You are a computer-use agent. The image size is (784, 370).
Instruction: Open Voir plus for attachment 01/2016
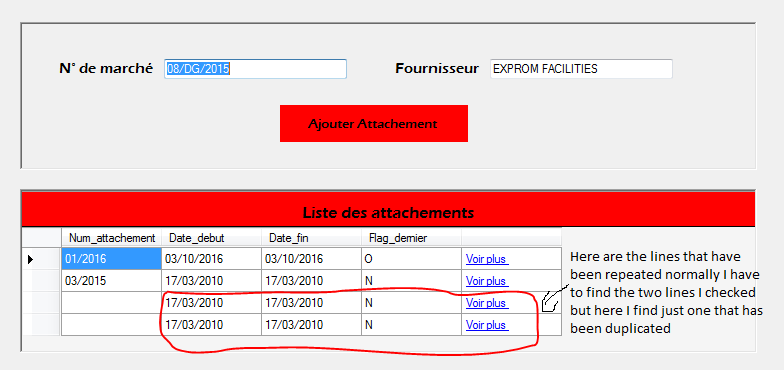(x=487, y=260)
